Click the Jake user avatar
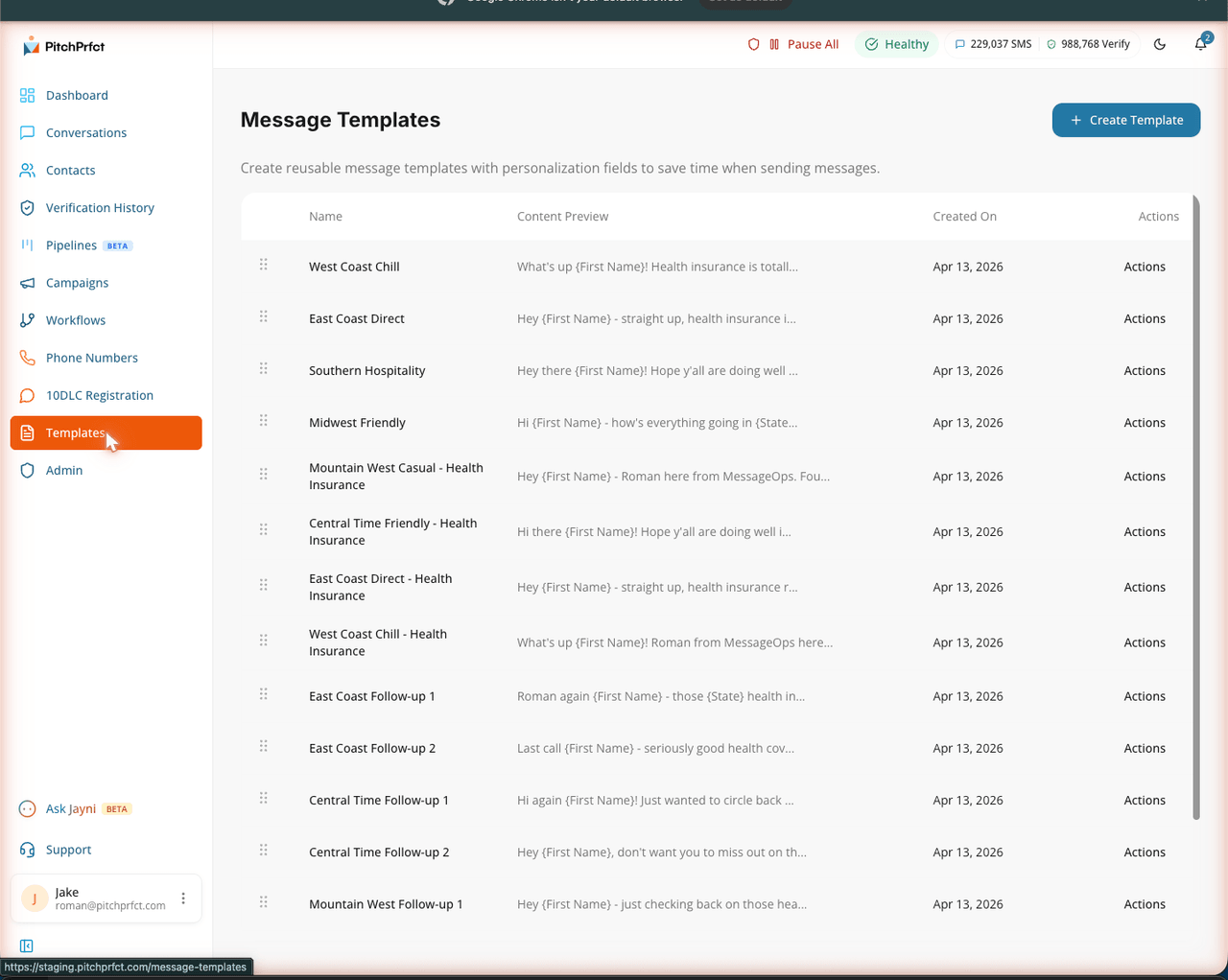The image size is (1228, 980). [x=35, y=898]
